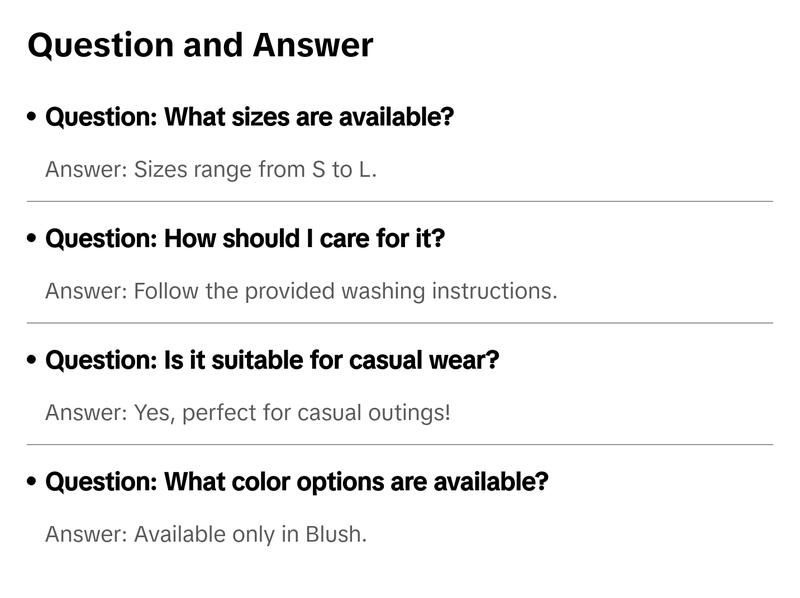Click the answer "Available only in Blush."
This screenshot has height=598, width=800.
tap(206, 534)
